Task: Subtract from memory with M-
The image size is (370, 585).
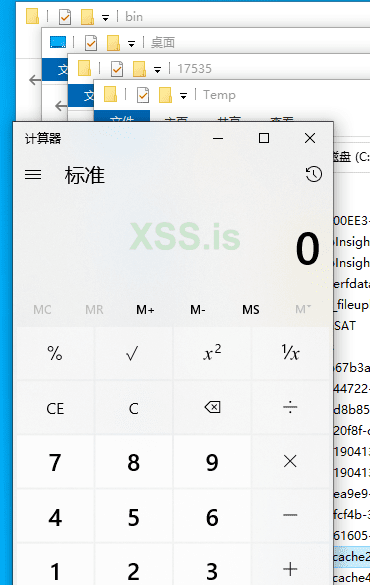Action: coord(198,310)
